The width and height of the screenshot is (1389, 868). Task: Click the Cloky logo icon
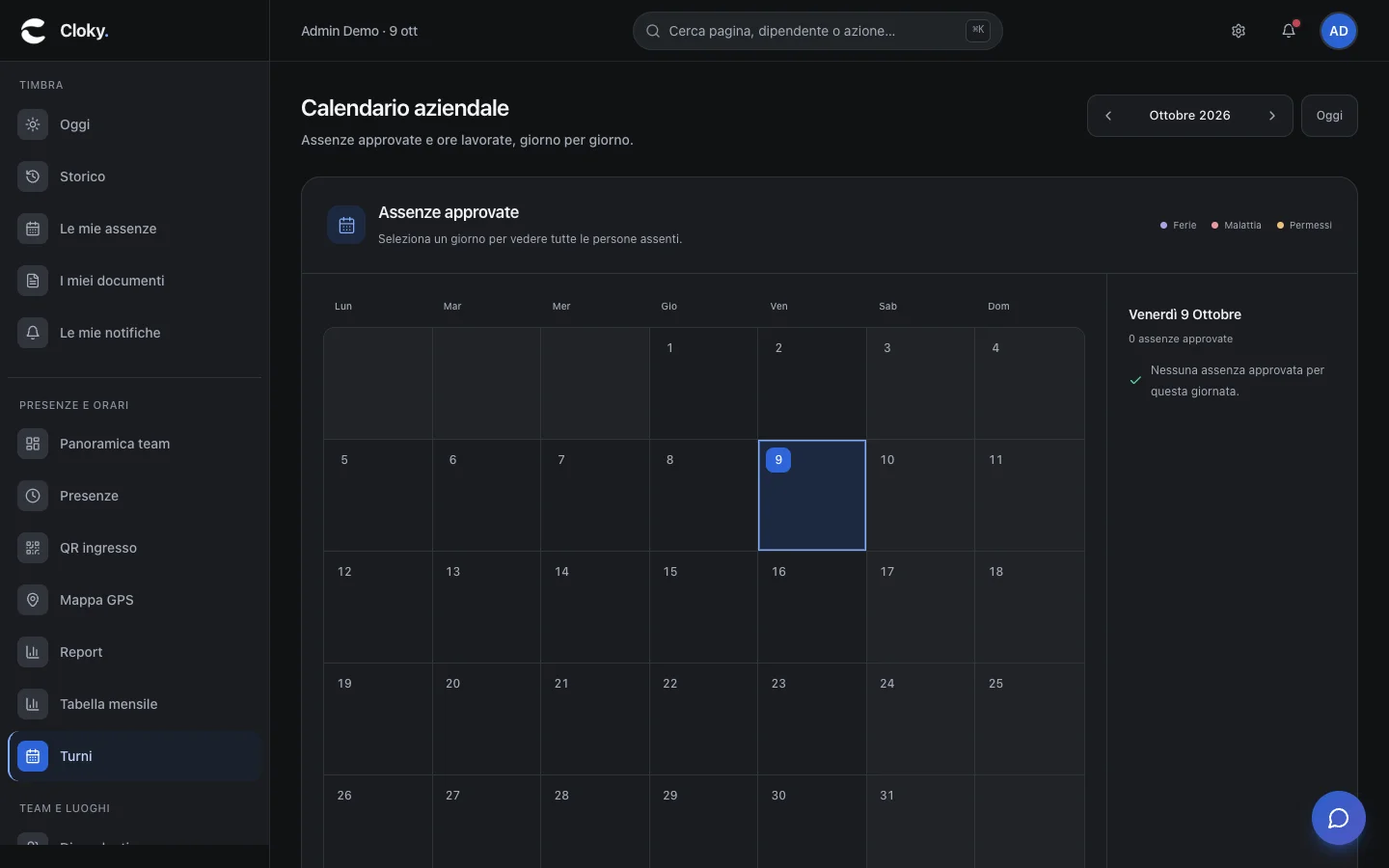click(34, 31)
